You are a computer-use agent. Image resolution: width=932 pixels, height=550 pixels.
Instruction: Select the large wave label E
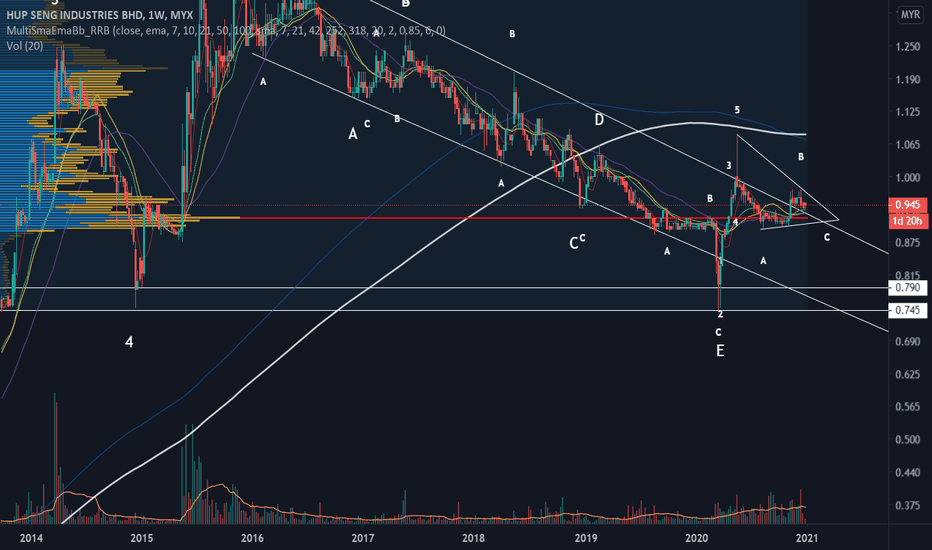point(720,351)
